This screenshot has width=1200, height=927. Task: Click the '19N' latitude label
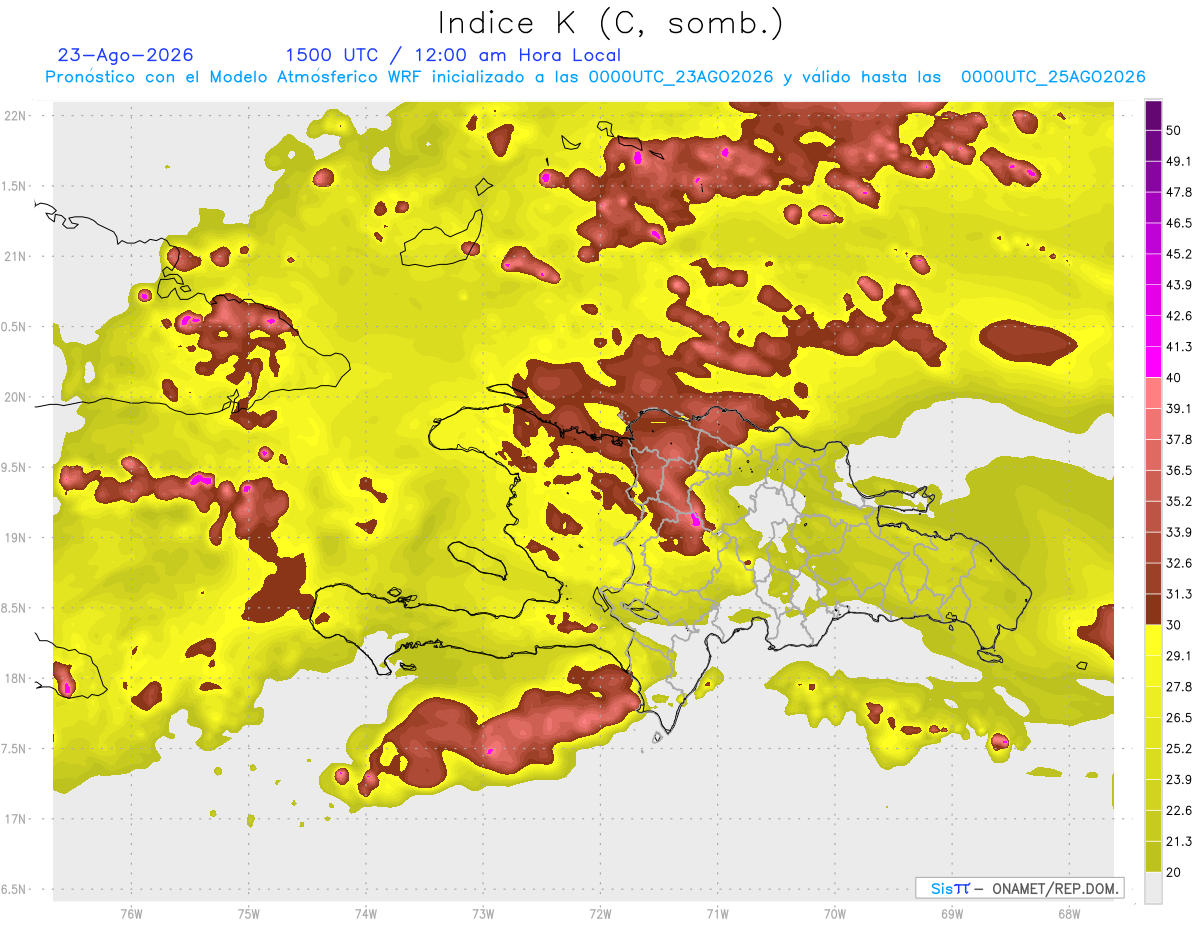[14, 537]
